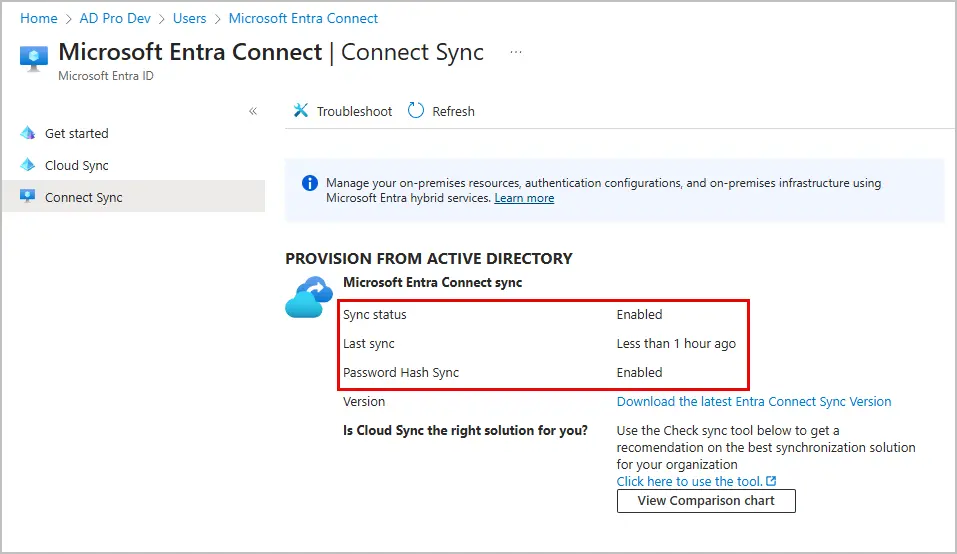Click the Connect Sync monitor icon in sidebar
The image size is (957, 554).
[x=27, y=197]
